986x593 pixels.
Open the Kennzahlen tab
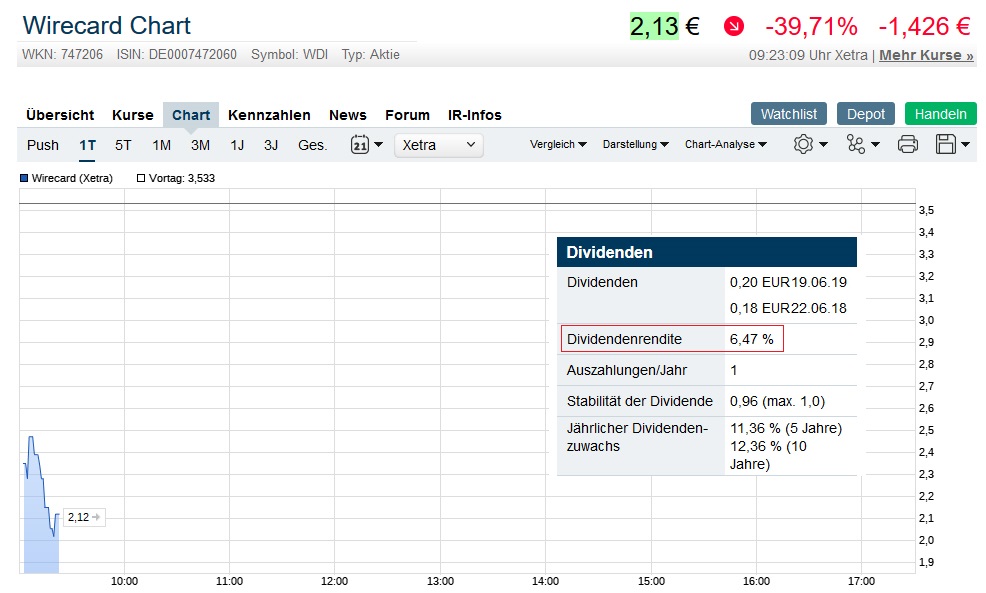269,115
